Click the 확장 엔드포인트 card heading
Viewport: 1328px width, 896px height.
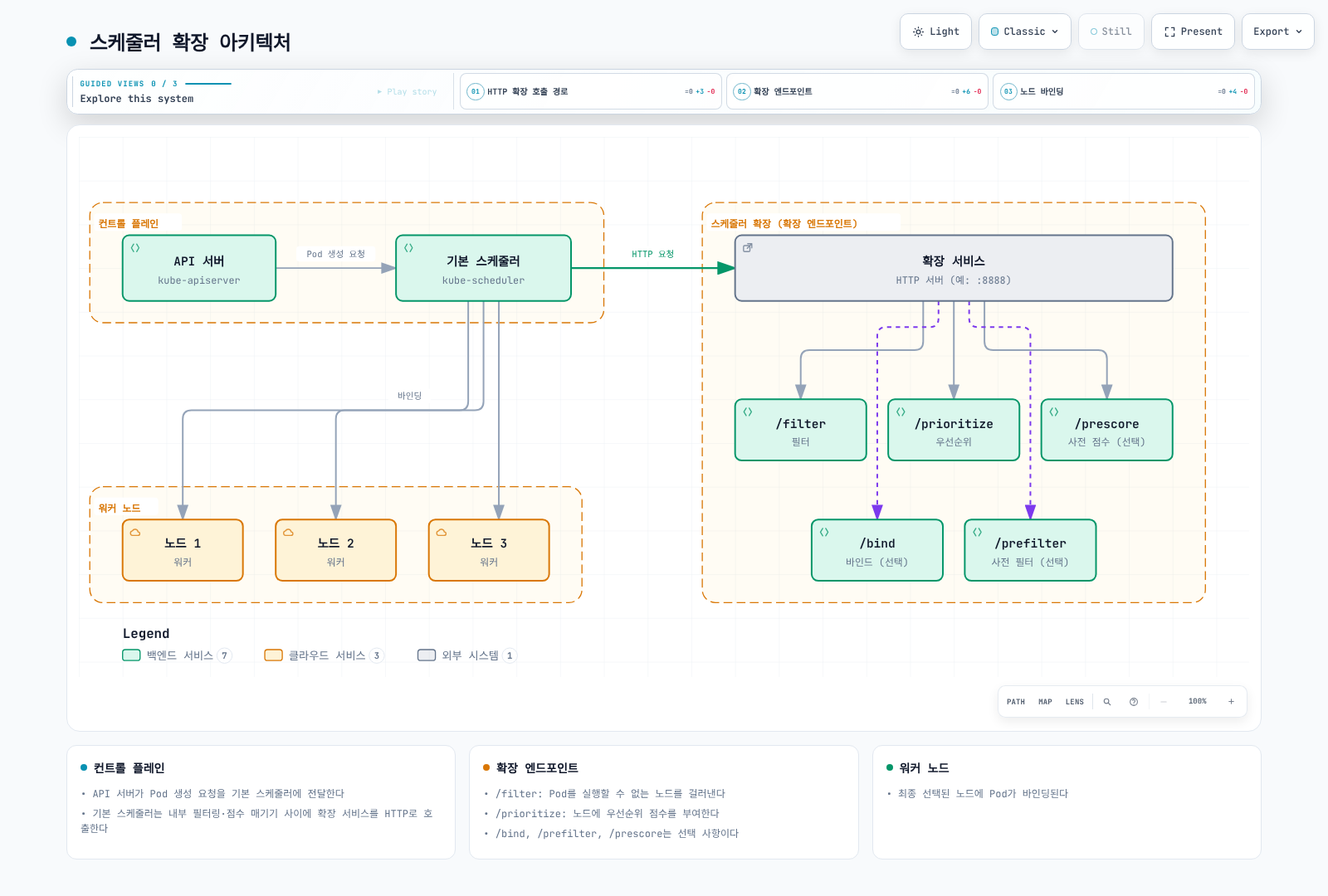537,768
